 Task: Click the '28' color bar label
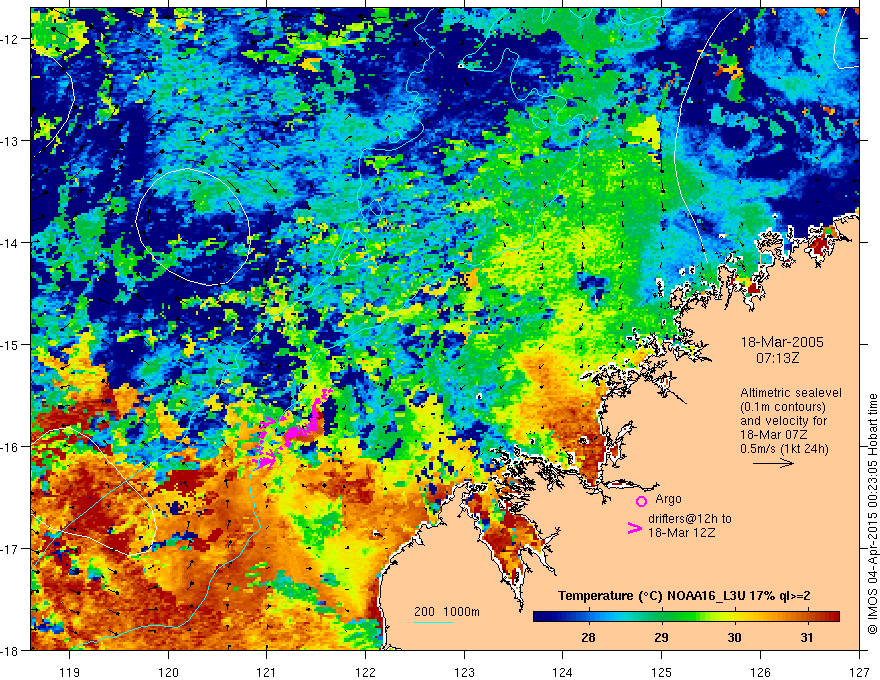pos(588,637)
